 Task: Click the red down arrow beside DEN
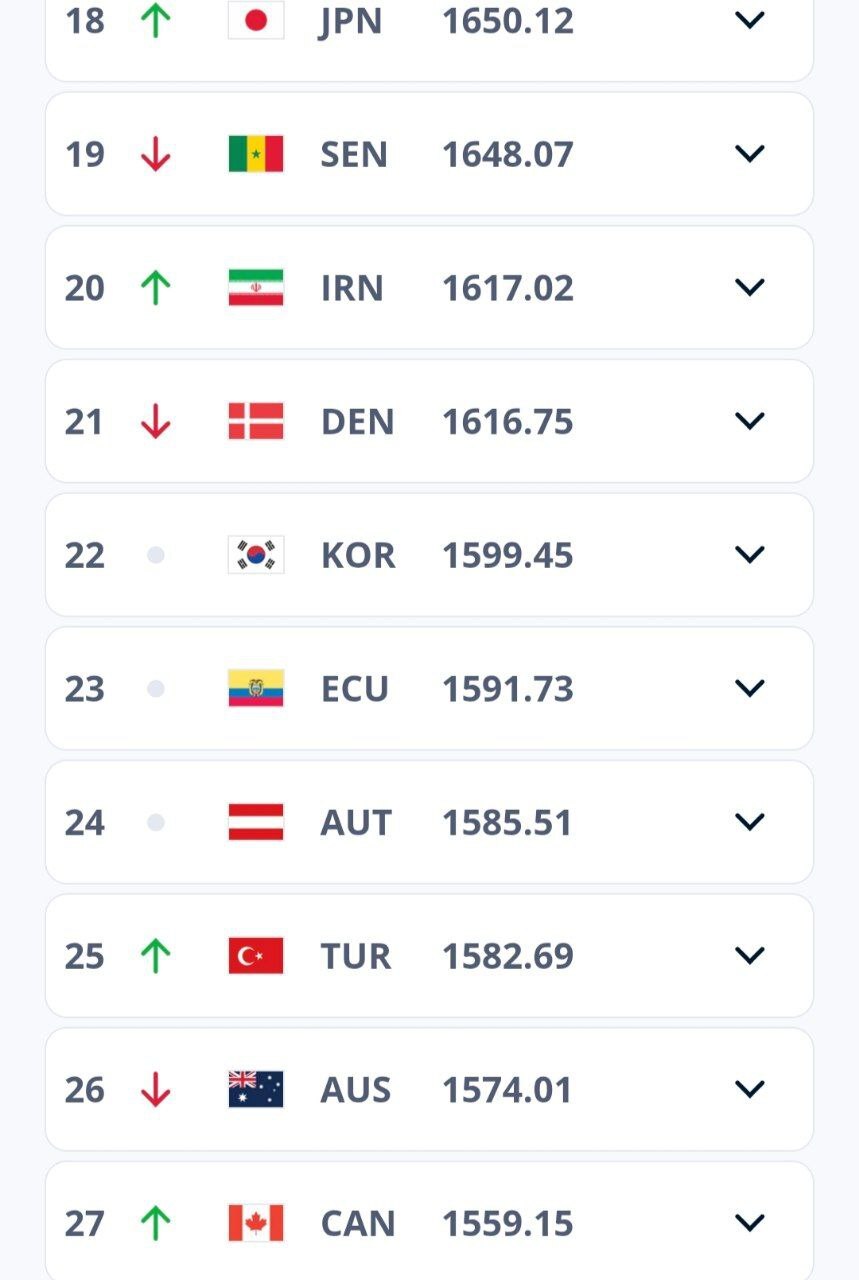click(155, 421)
